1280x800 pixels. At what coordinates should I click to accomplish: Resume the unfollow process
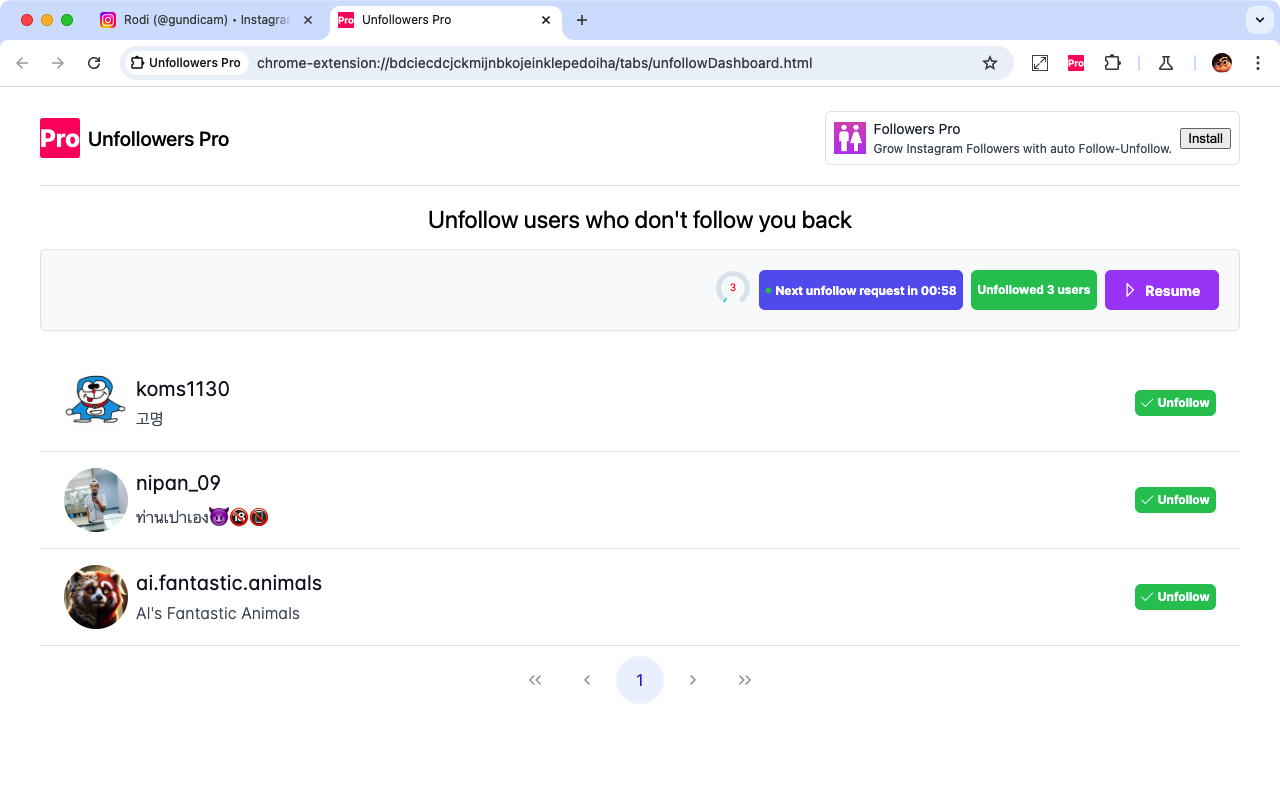click(x=1162, y=290)
